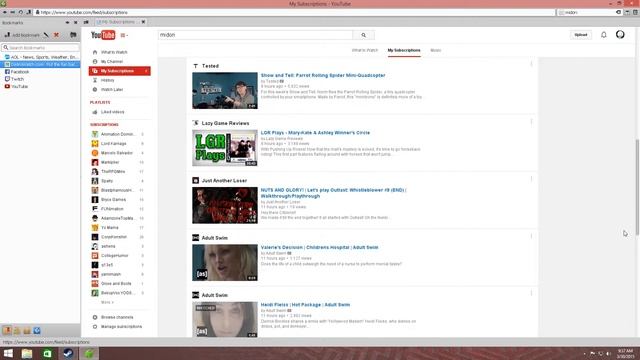
Task: Open options menu for Tested entry
Action: [531, 64]
